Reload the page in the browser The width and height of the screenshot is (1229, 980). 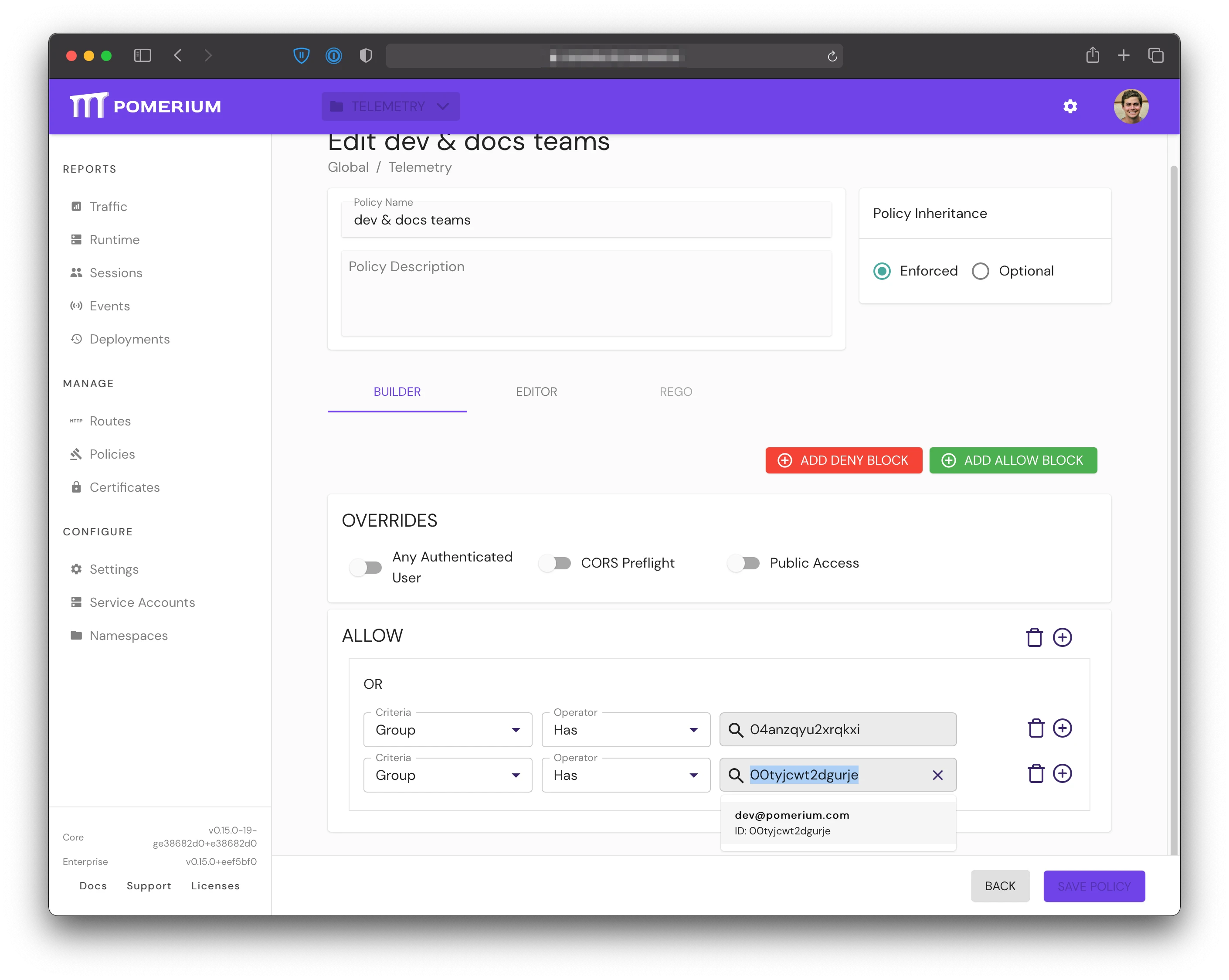832,56
